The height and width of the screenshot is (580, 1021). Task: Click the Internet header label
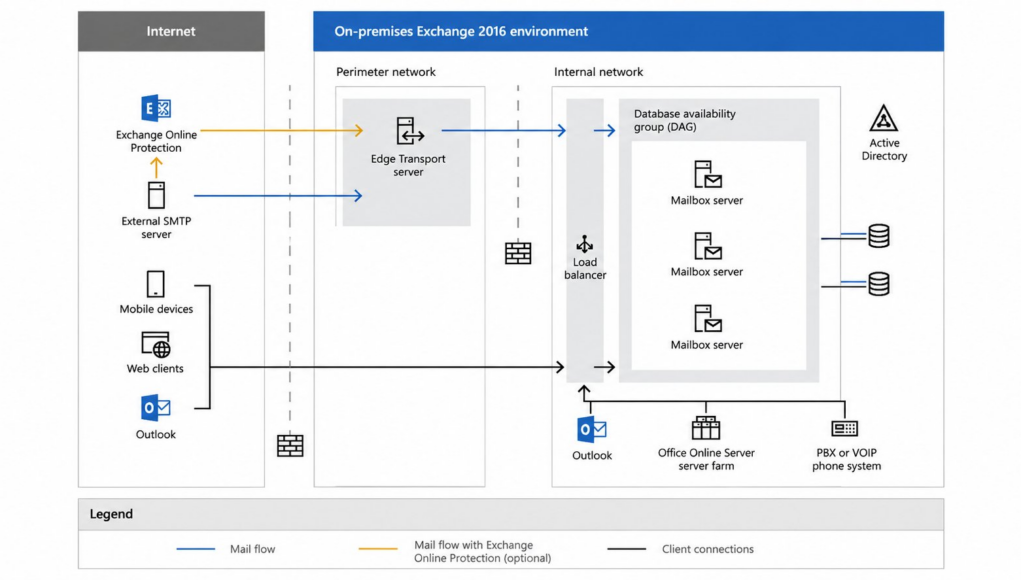coord(171,31)
